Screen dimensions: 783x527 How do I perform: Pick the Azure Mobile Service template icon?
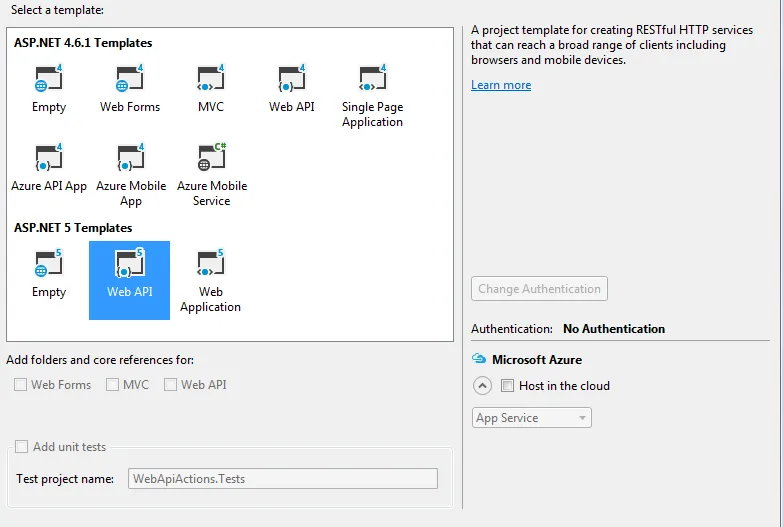(212, 157)
